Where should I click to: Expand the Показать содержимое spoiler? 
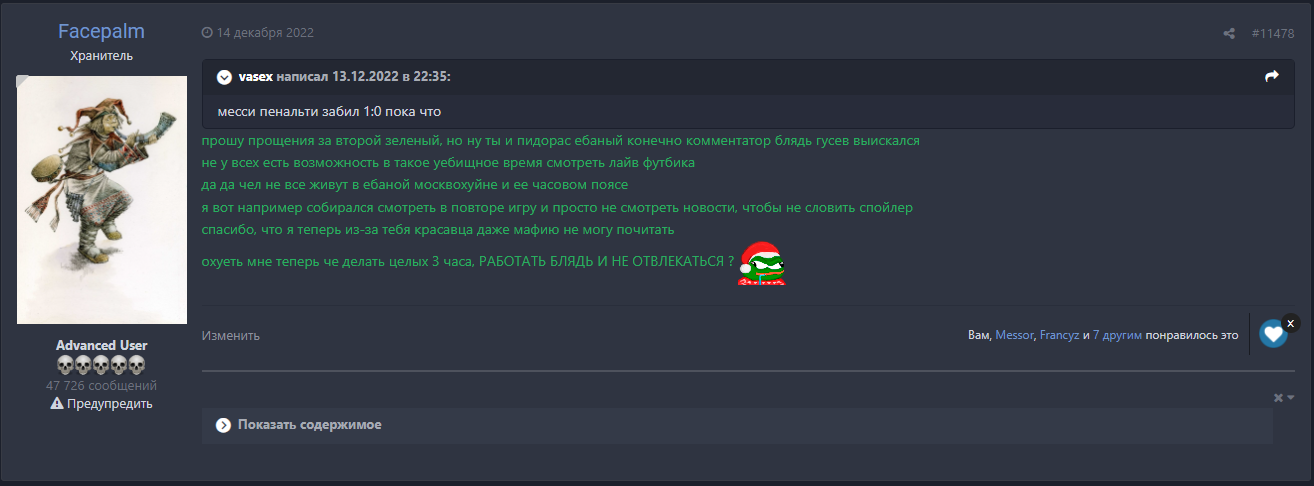pos(224,425)
